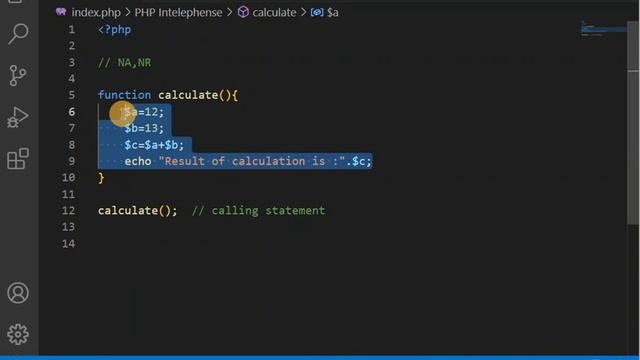Click the vertical editor scrollbar
This screenshot has width=640, height=360.
633,122
